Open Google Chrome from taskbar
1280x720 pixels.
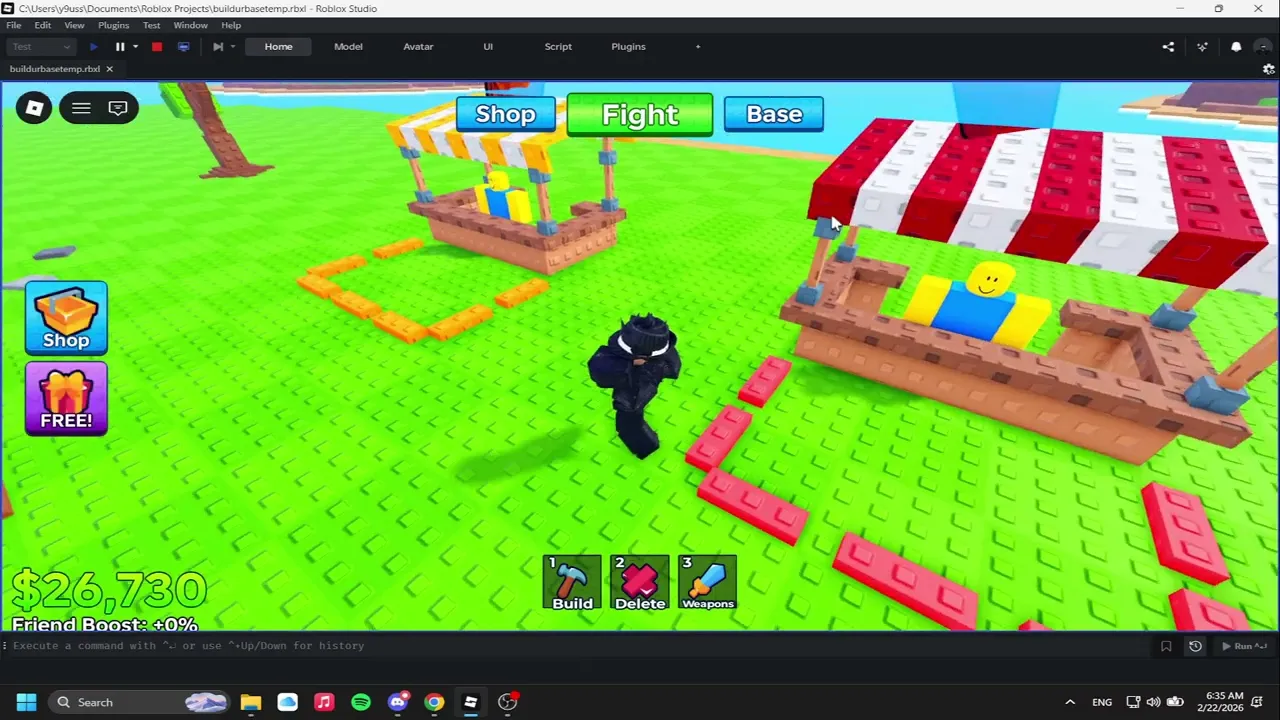[434, 702]
